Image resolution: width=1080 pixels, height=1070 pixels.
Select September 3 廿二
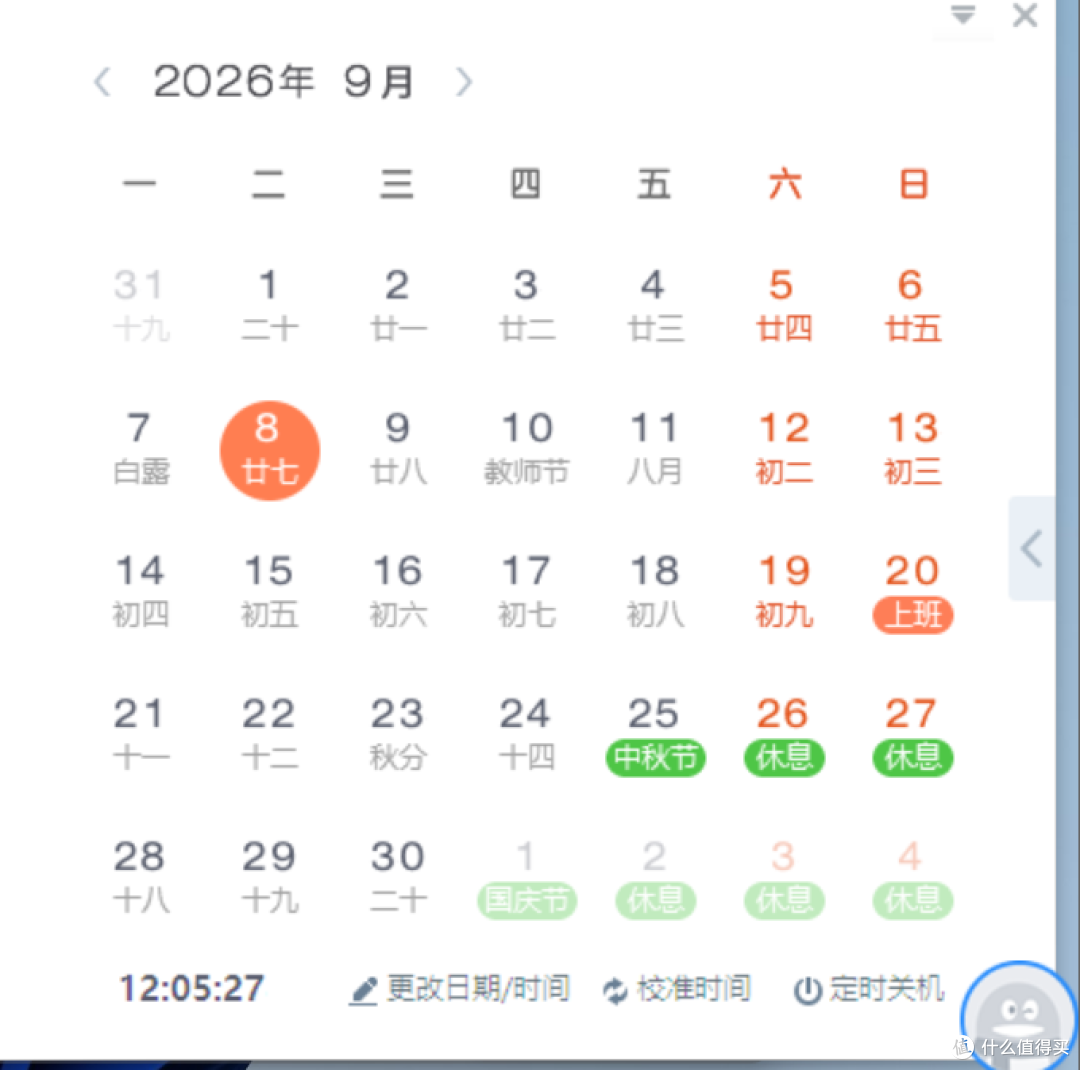coord(527,305)
